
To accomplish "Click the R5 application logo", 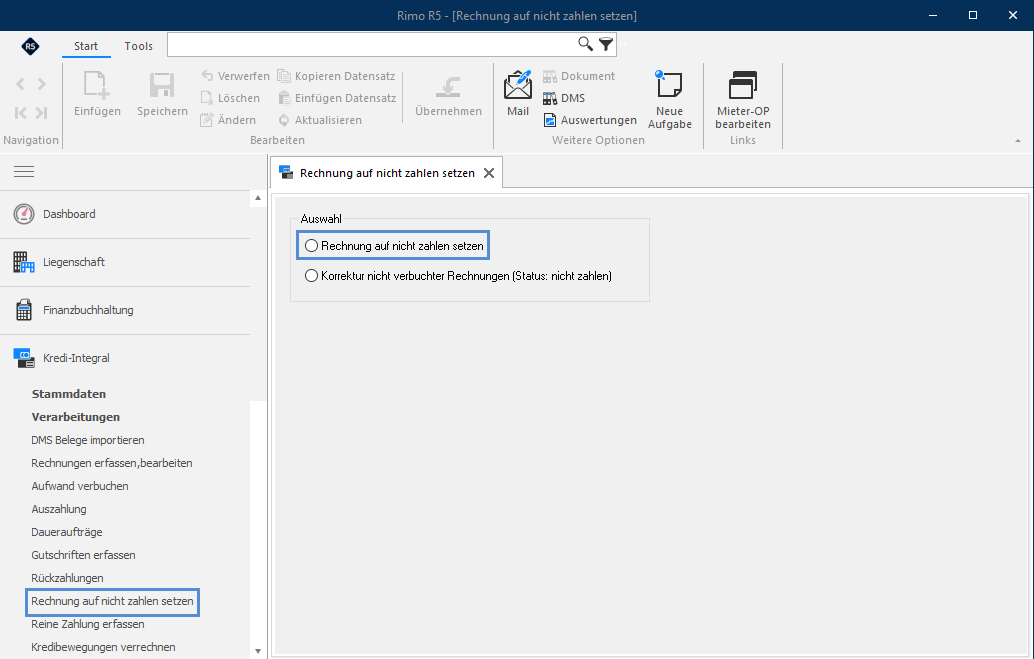I will pos(30,46).
